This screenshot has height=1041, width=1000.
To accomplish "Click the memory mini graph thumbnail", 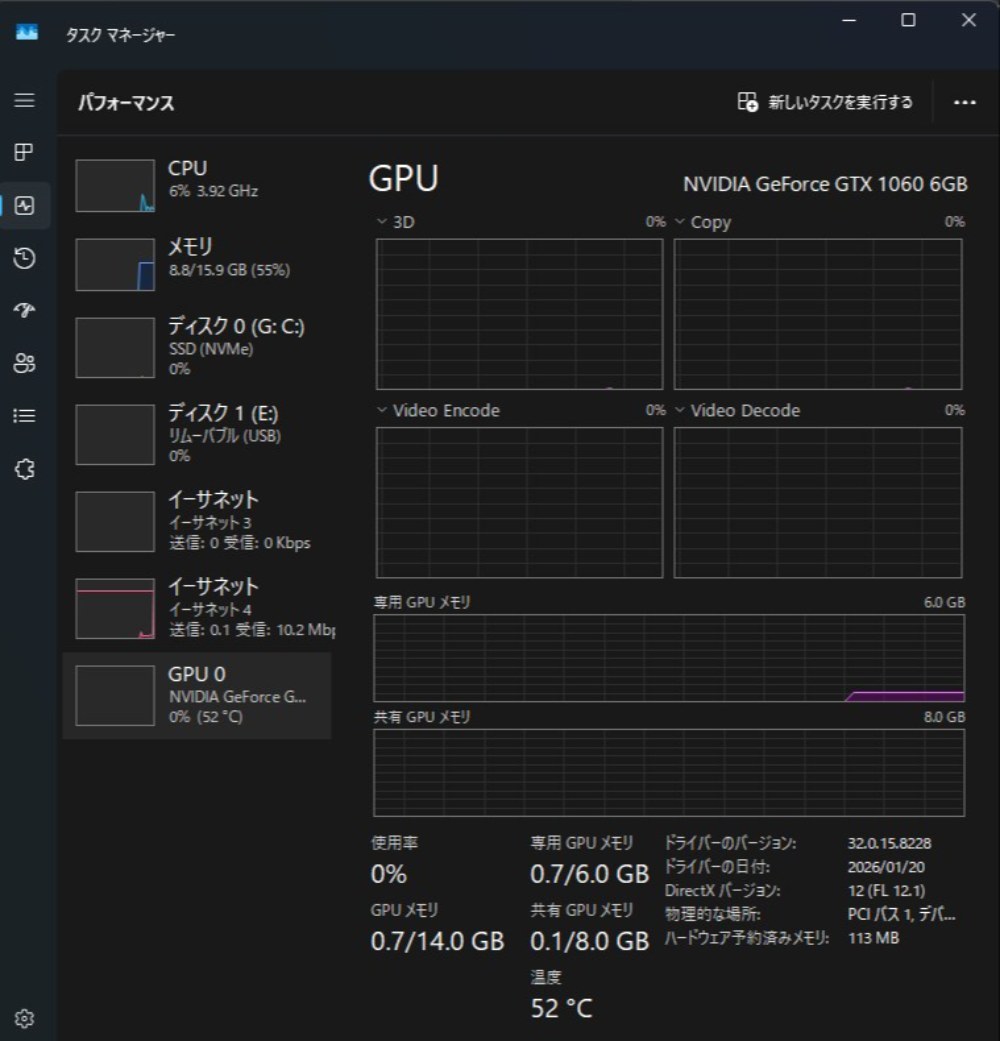I will (115, 264).
